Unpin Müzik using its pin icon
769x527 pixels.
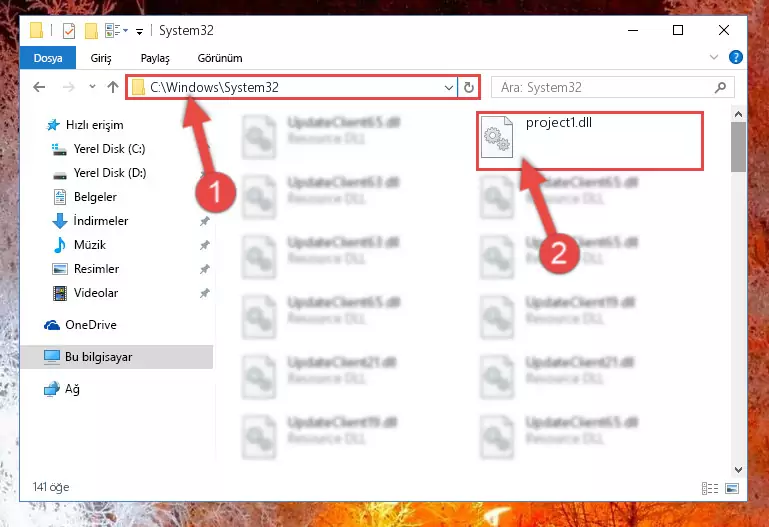point(205,245)
